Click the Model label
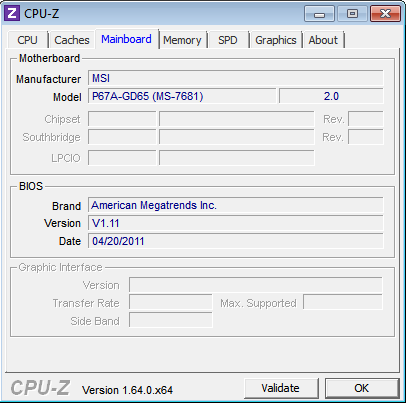 [x=67, y=97]
